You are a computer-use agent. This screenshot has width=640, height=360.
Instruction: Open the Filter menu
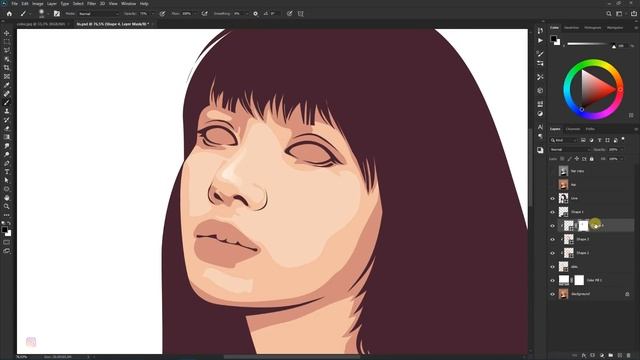pos(91,4)
